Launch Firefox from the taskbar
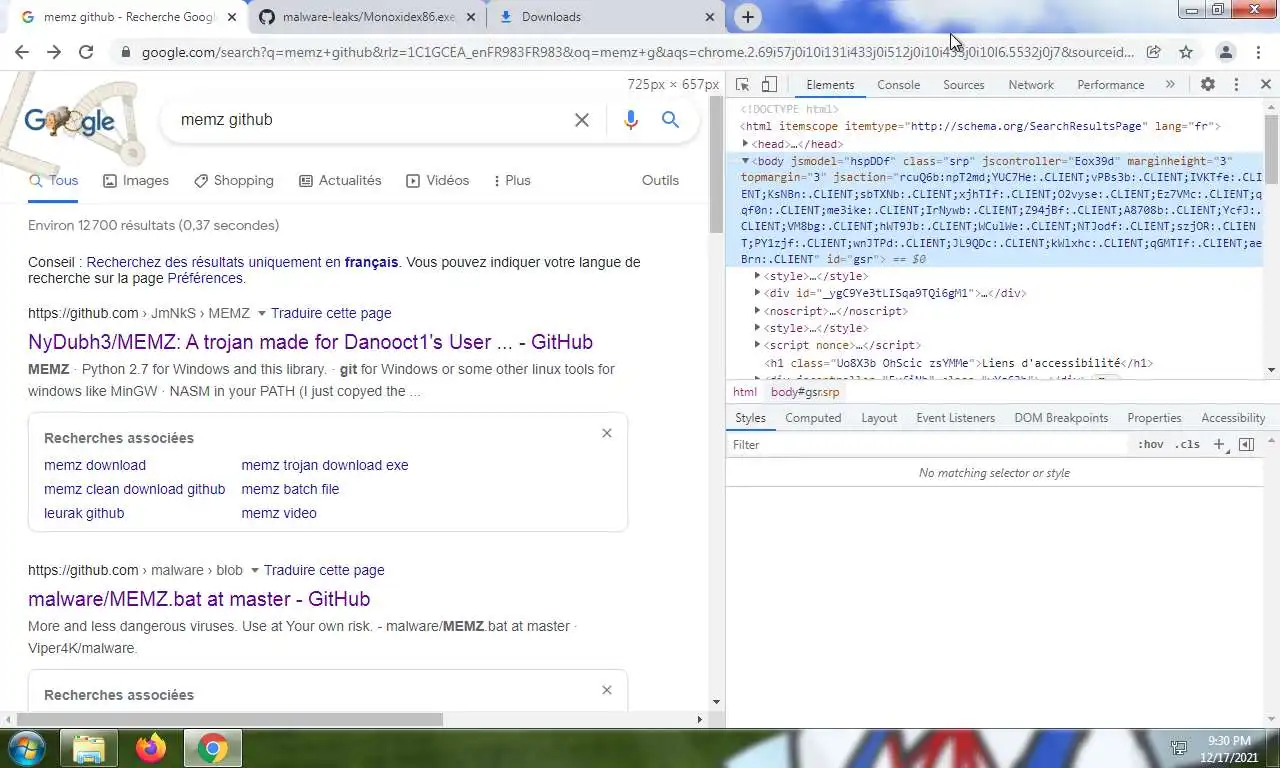The height and width of the screenshot is (768, 1280). click(x=151, y=748)
